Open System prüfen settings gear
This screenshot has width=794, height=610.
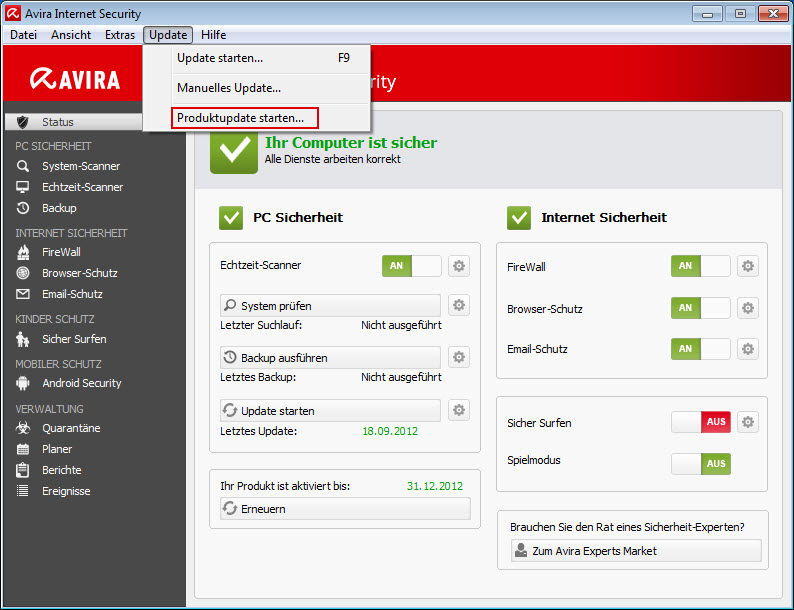tap(459, 305)
